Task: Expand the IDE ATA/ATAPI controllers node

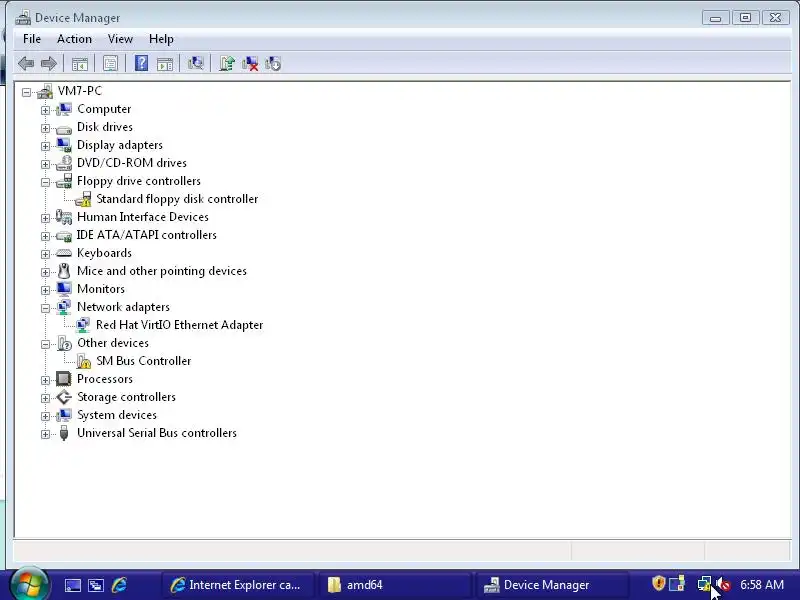Action: tap(45, 236)
